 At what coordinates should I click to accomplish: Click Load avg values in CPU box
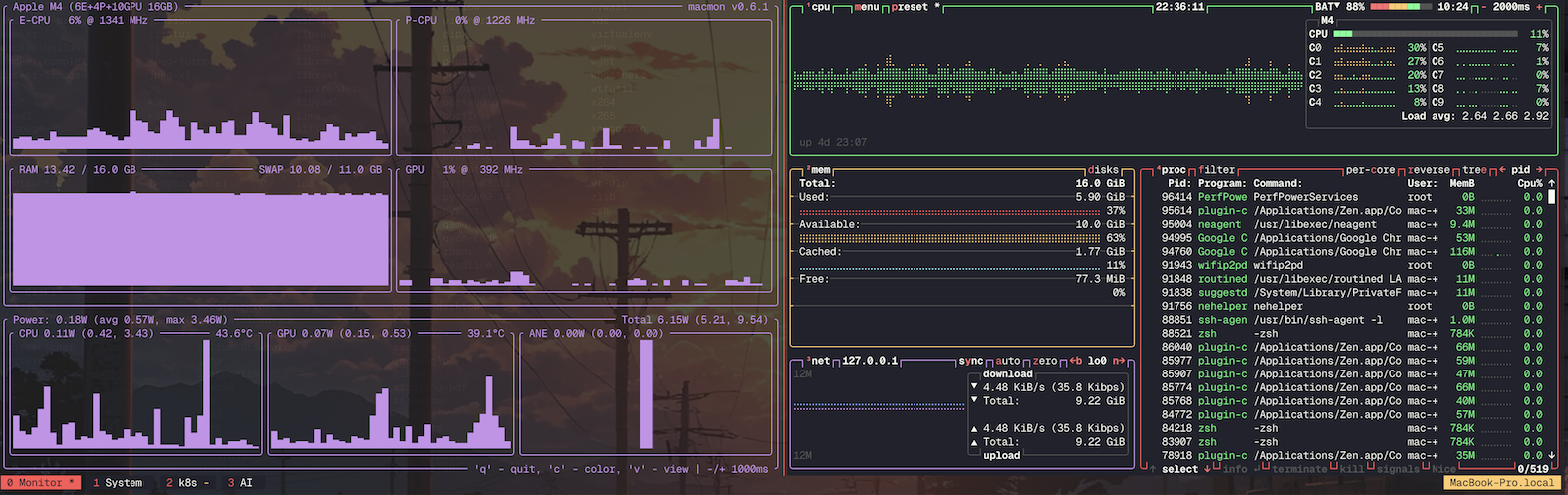tap(1474, 116)
